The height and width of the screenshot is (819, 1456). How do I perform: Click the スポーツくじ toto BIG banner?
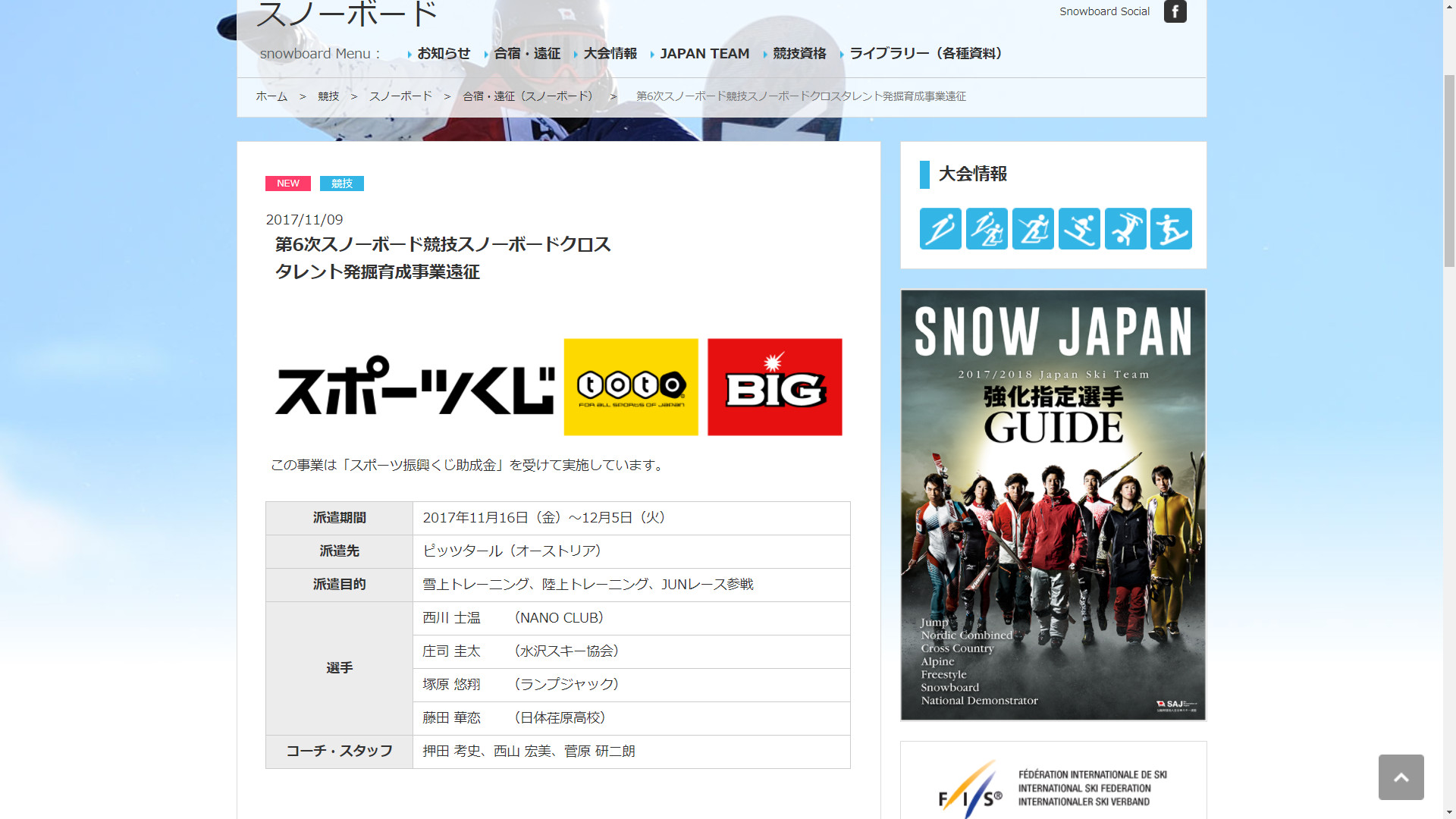[x=558, y=387]
